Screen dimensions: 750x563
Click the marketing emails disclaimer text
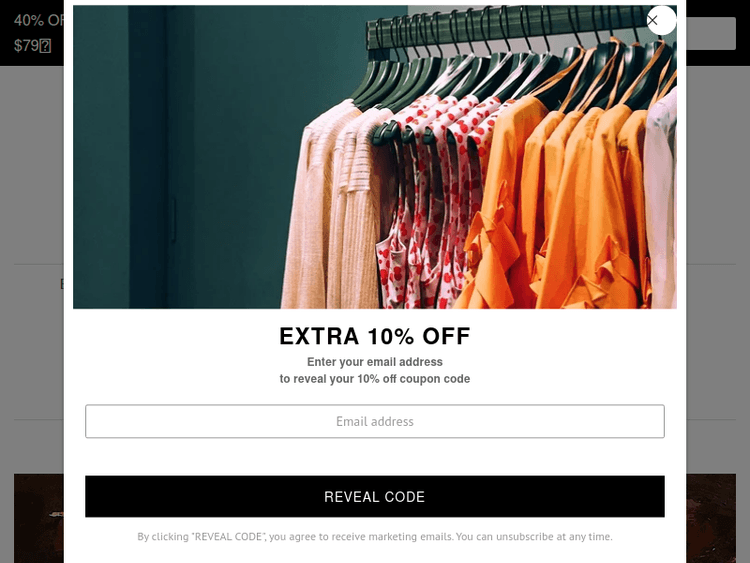click(375, 537)
